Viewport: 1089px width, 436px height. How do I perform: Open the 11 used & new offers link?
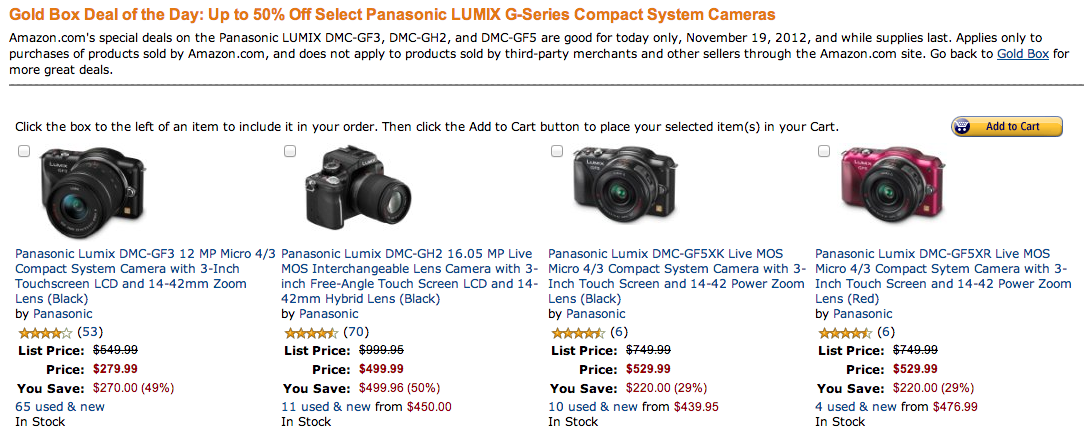point(326,406)
